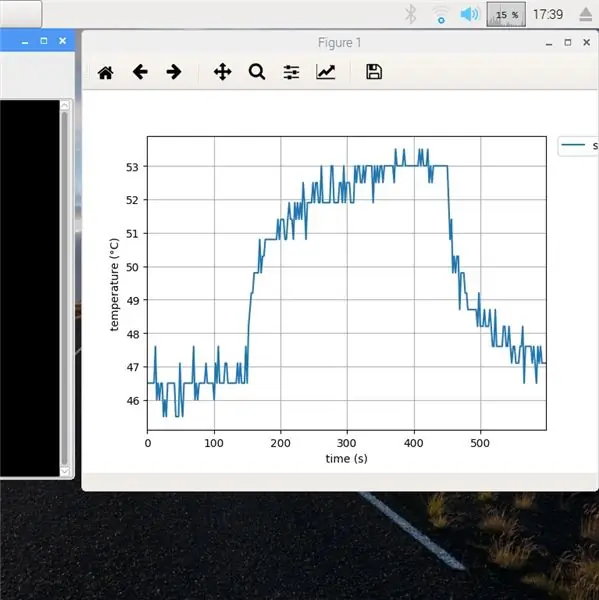Maximize the background terminal window
This screenshot has height=600, width=599.
[44, 41]
